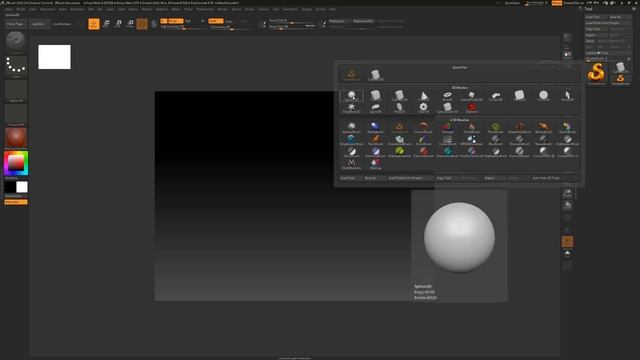Select the Sphere3D mesh tool
Viewport: 640px width, 360px height.
(351, 96)
